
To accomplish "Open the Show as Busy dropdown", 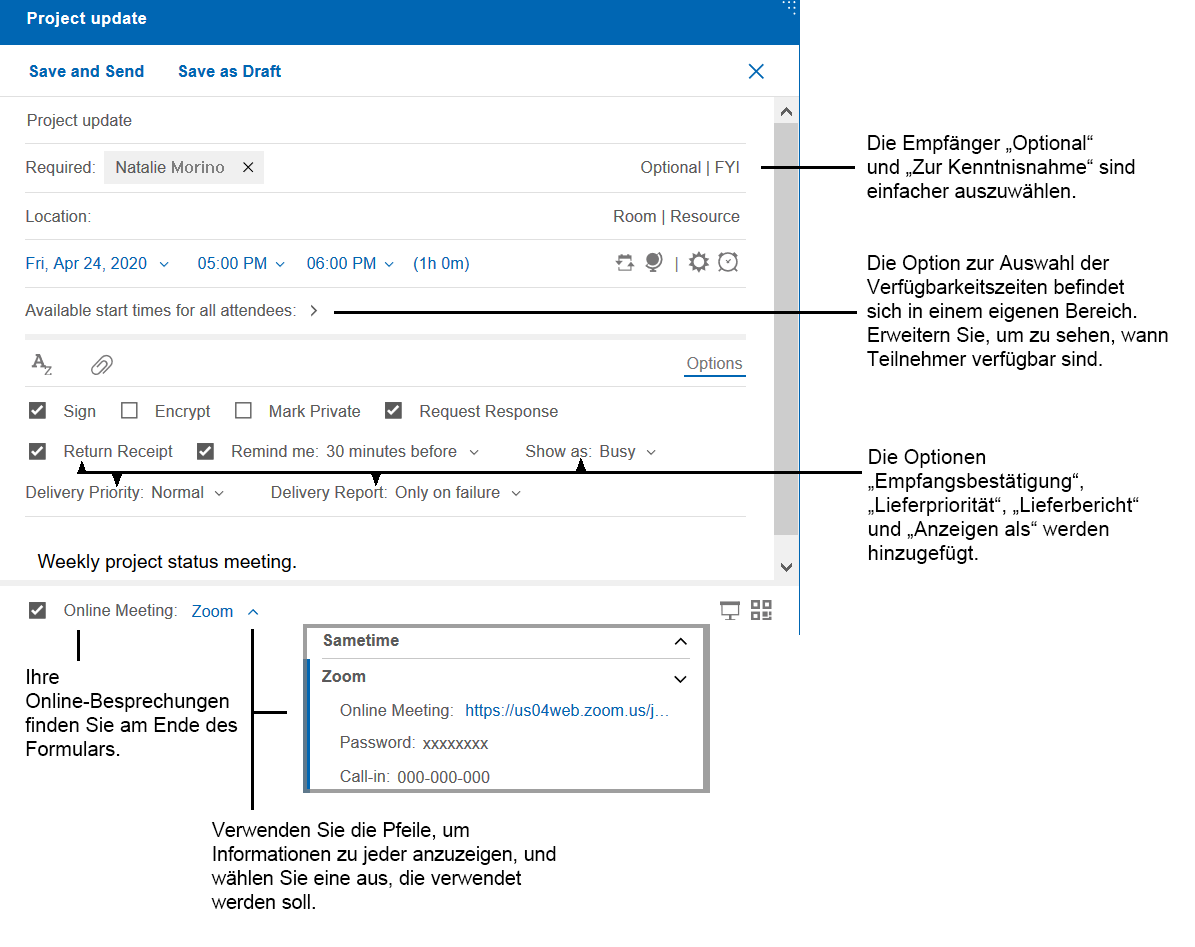I will point(651,451).
